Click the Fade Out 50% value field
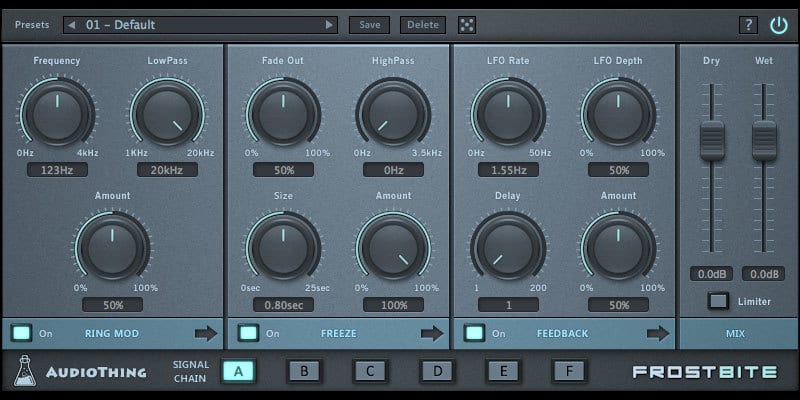This screenshot has width=800, height=400. (283, 170)
